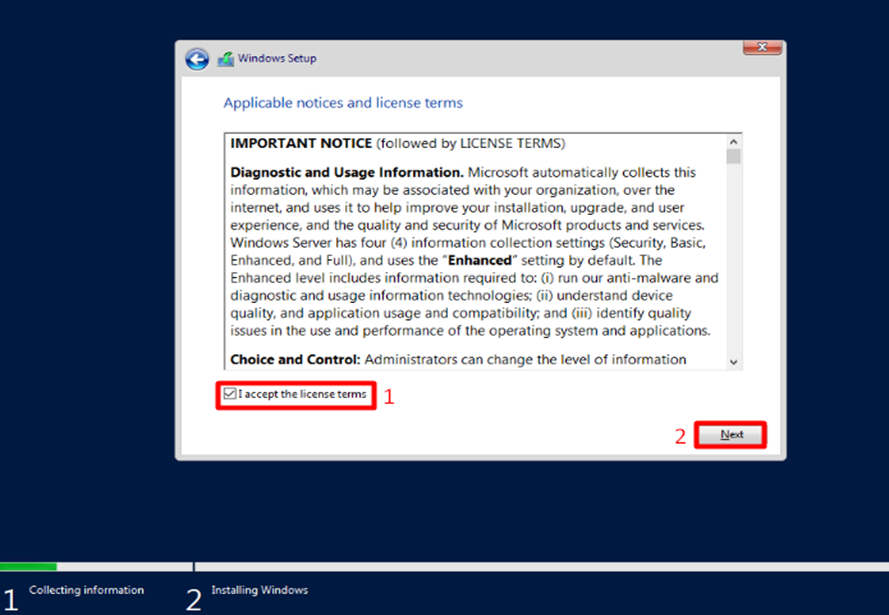Click the 'Applicable notices and license terms' heading

[x=343, y=103]
